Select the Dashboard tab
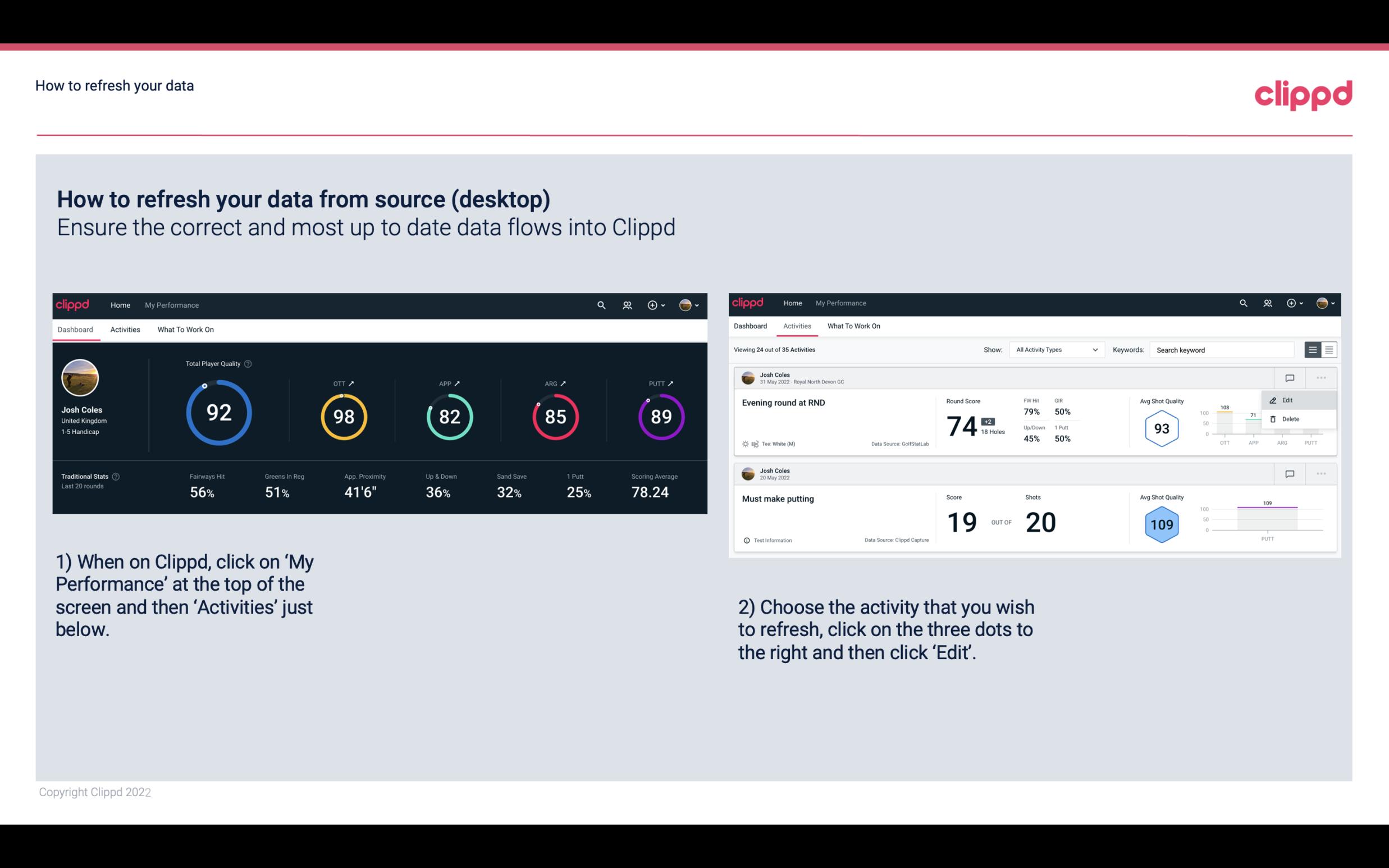The image size is (1389, 868). pos(76,329)
